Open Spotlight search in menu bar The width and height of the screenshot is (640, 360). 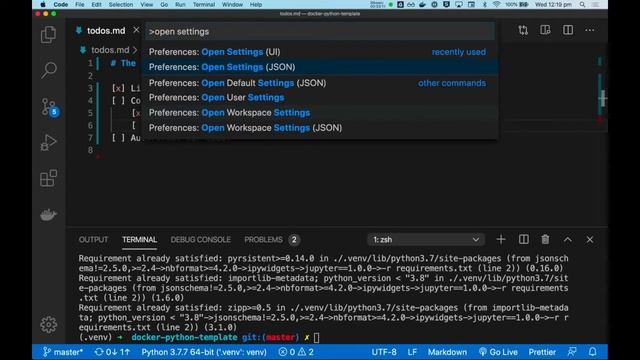pyautogui.click(x=582, y=4)
